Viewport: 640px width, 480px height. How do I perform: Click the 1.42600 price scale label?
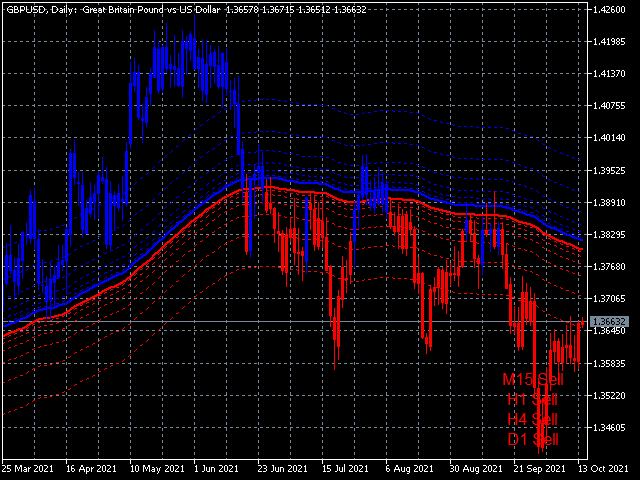pos(609,10)
